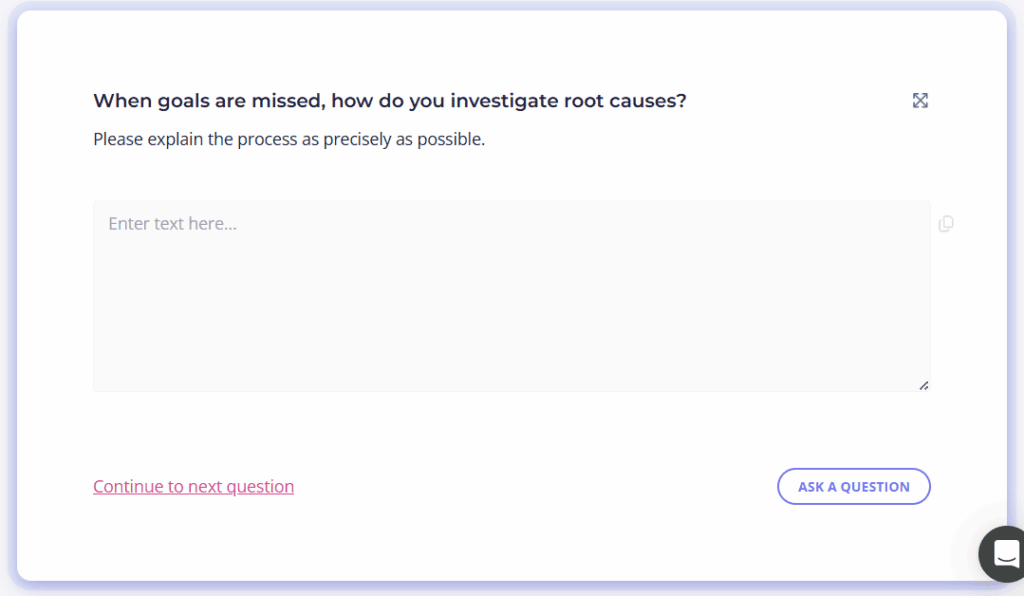
Task: Maximize the question card with the expand icon
Action: (920, 100)
